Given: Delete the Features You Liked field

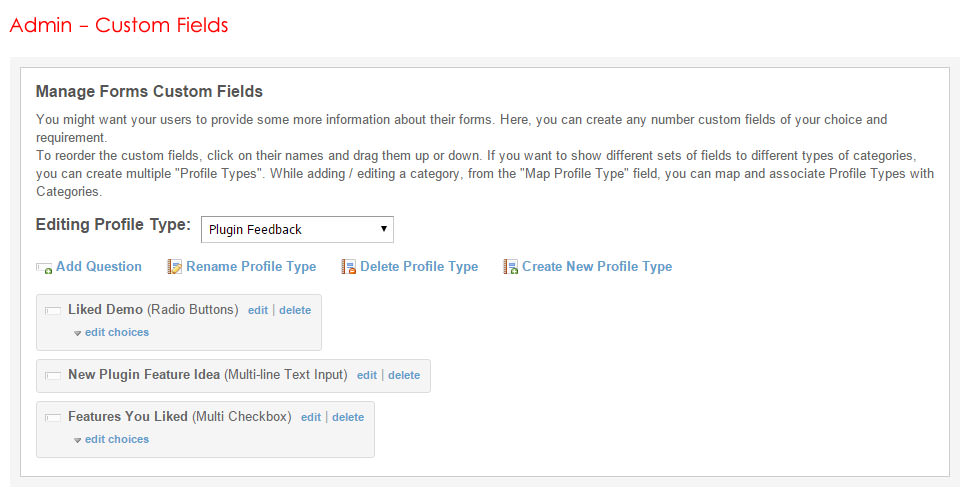Looking at the screenshot, I should click(x=348, y=418).
